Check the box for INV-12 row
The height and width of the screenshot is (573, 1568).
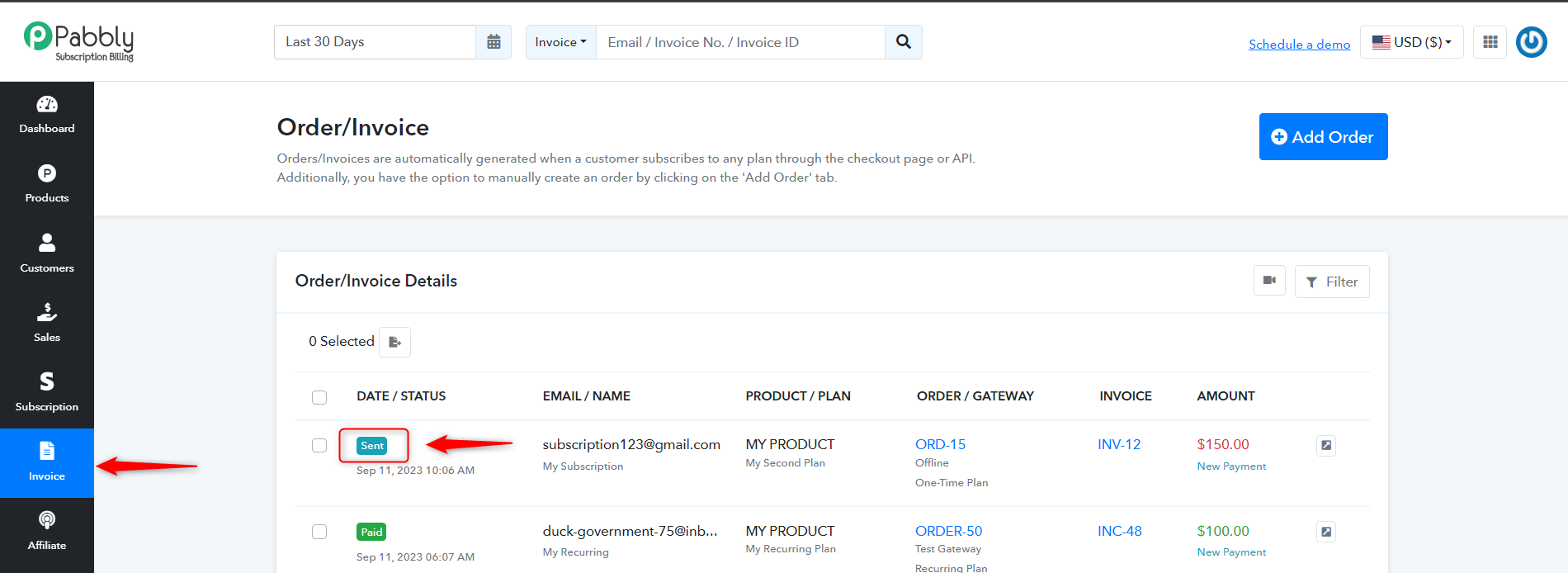319,445
